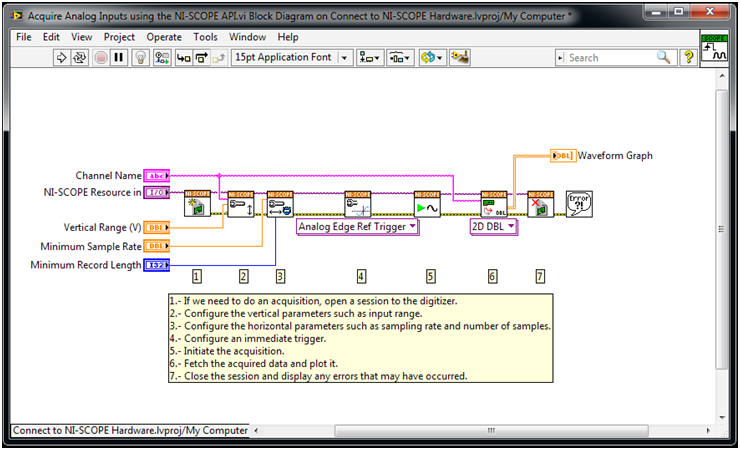This screenshot has height=450, width=740.
Task: Click the context Help question mark button
Action: pos(688,58)
